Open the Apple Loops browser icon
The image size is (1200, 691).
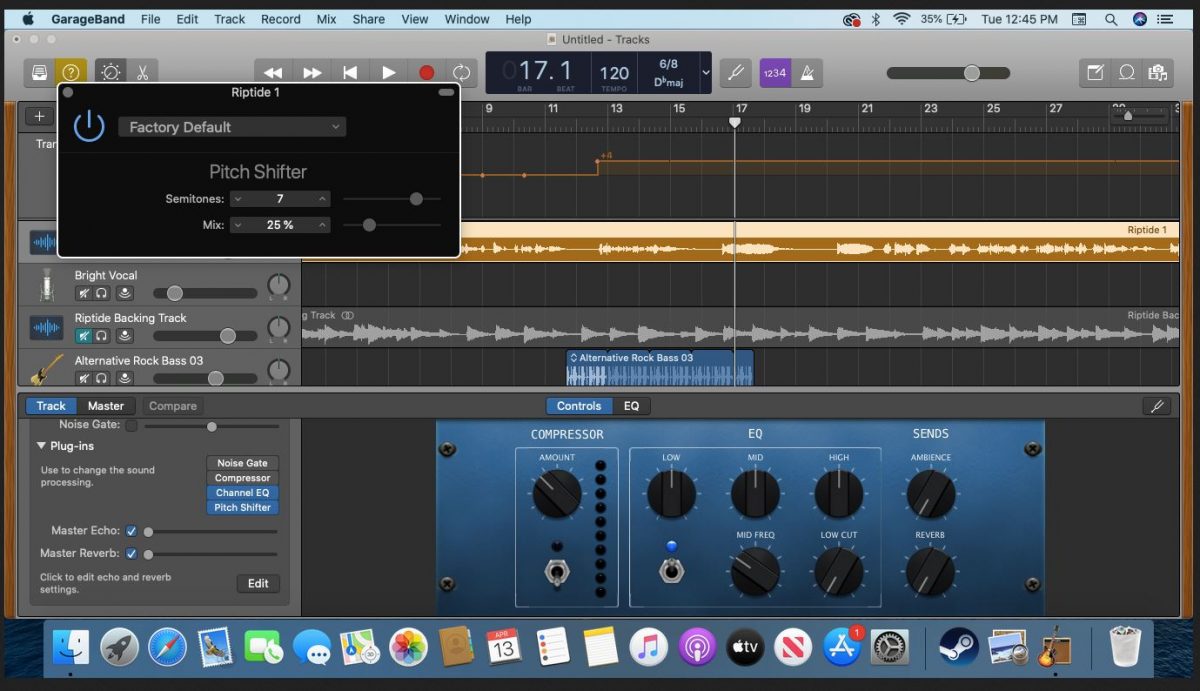click(1128, 72)
